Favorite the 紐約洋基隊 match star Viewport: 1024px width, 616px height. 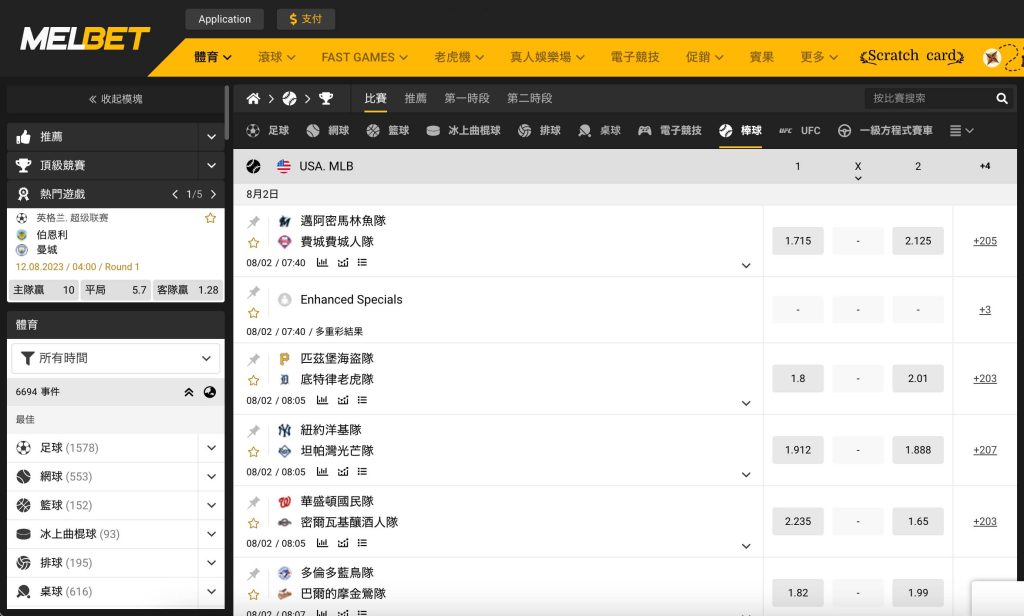pos(253,452)
